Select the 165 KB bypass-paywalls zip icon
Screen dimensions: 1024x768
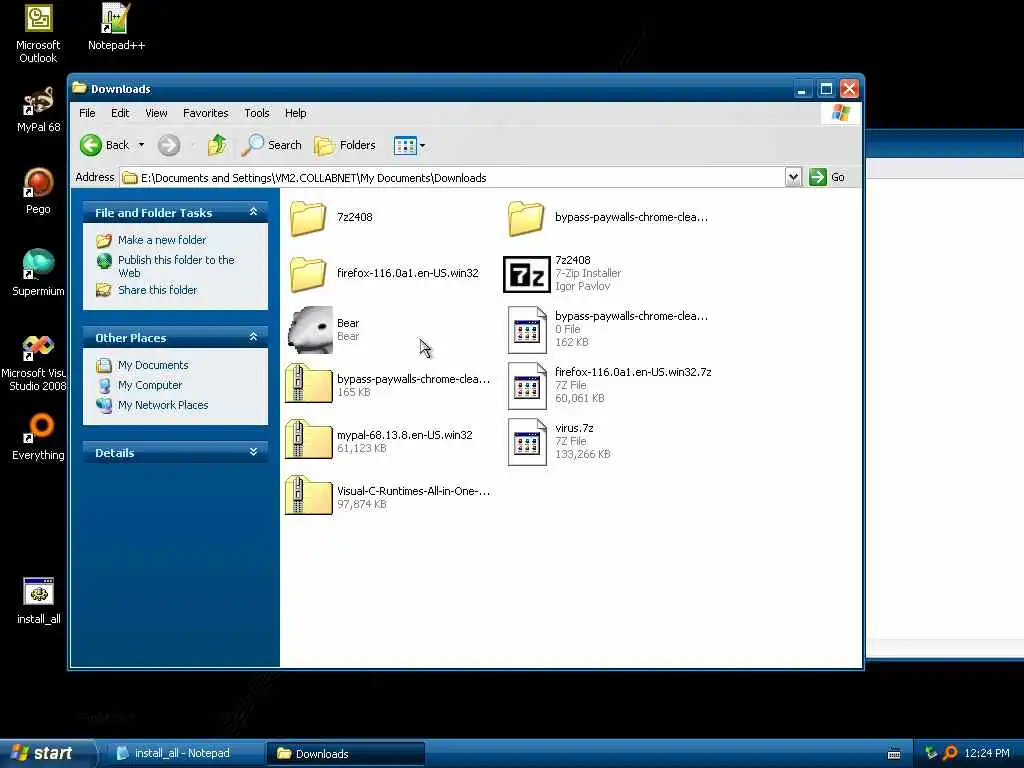tap(308, 385)
